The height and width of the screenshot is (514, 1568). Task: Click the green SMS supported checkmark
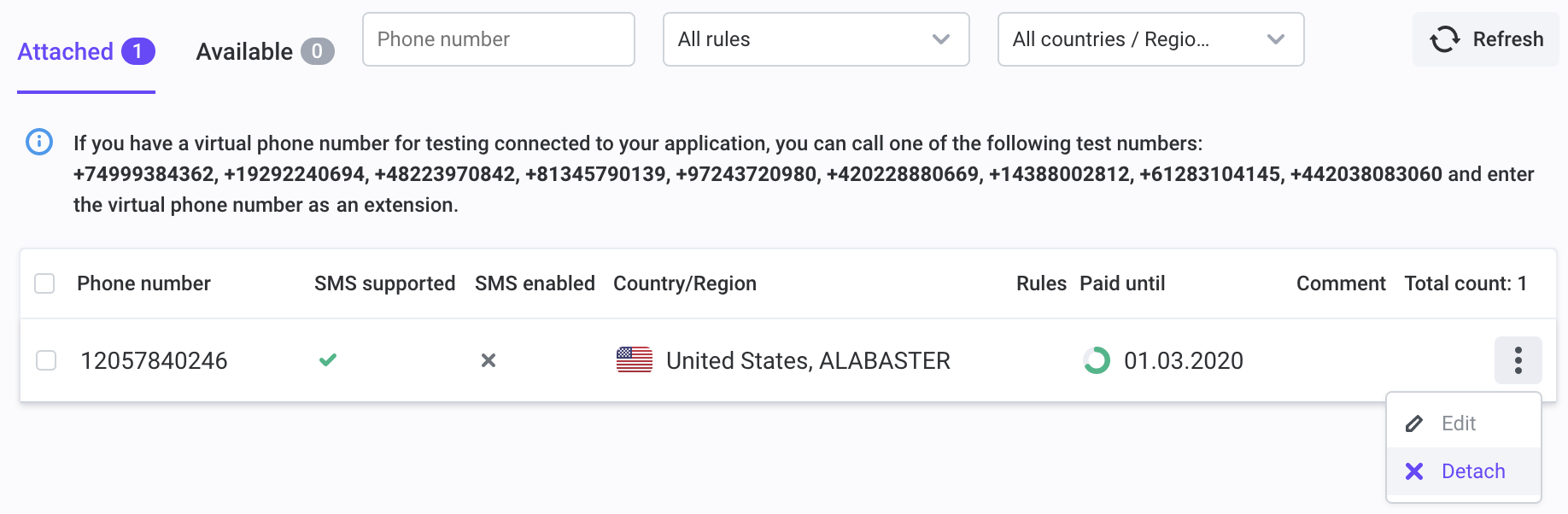click(x=328, y=360)
